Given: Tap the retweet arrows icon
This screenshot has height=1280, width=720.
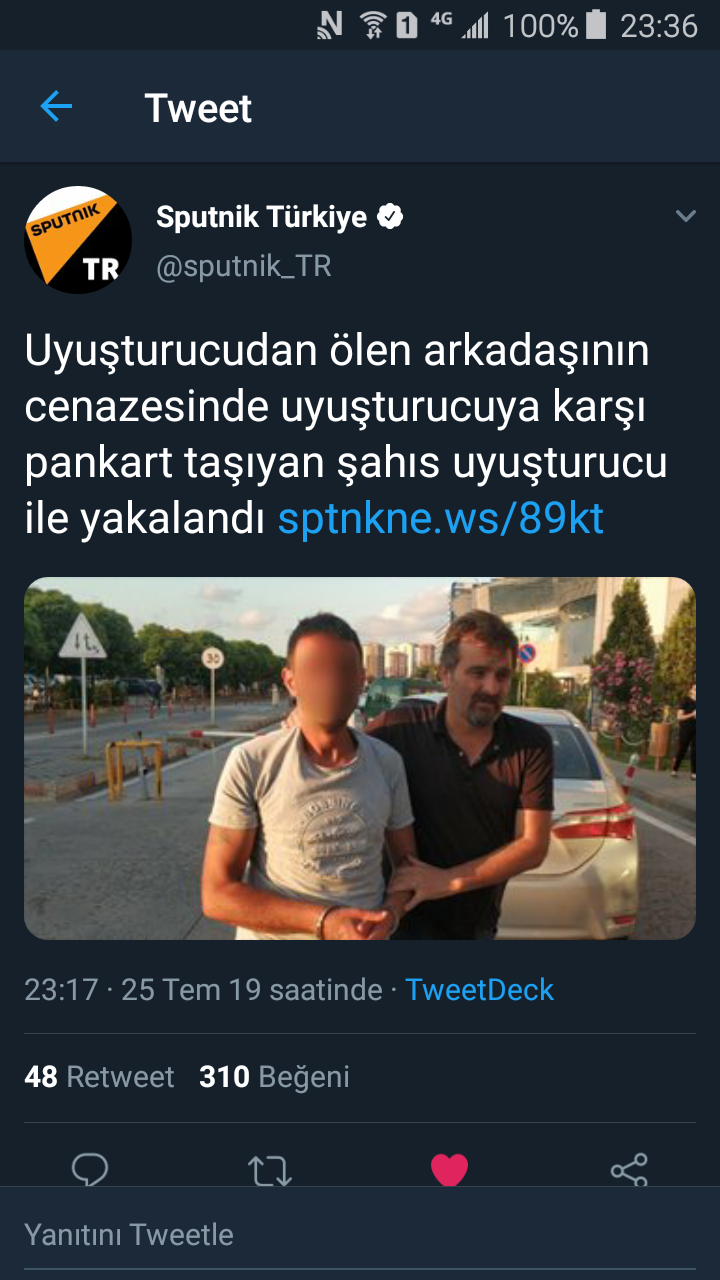Looking at the screenshot, I should point(269,1170).
